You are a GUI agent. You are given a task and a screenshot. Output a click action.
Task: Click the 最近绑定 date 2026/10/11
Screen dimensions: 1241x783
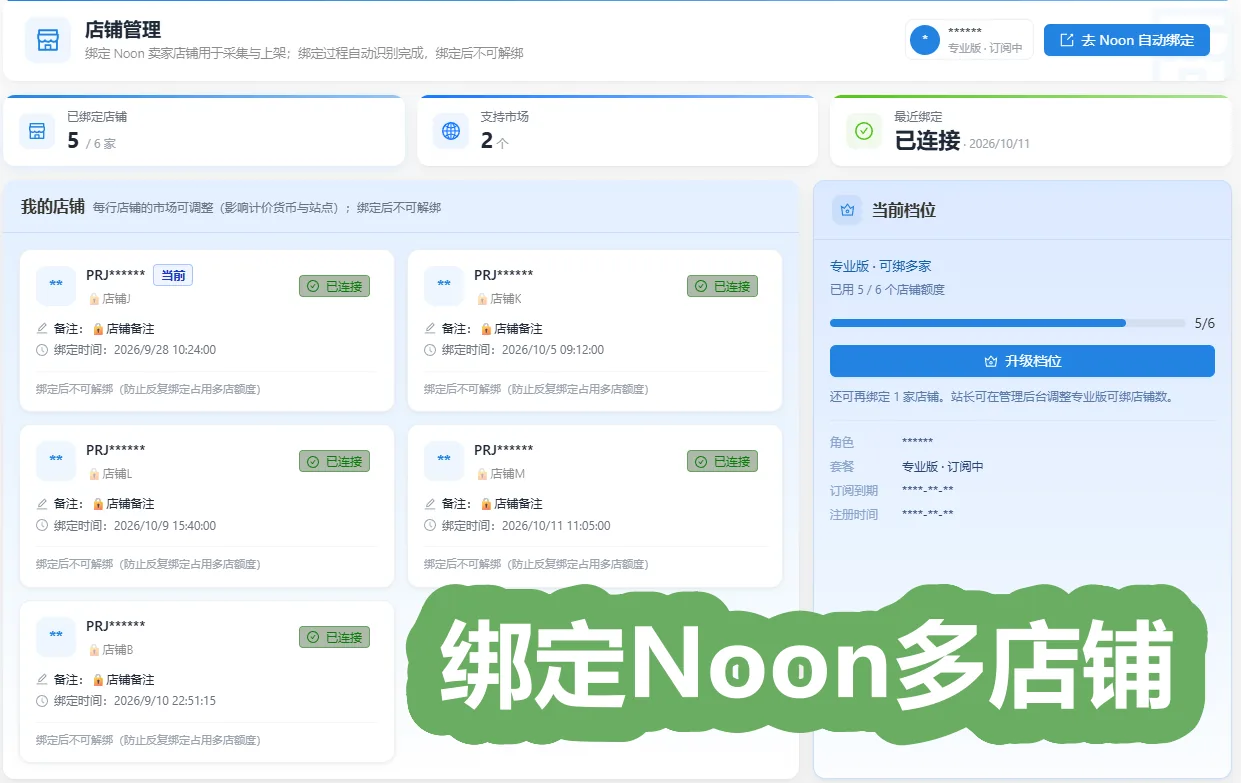(1000, 143)
